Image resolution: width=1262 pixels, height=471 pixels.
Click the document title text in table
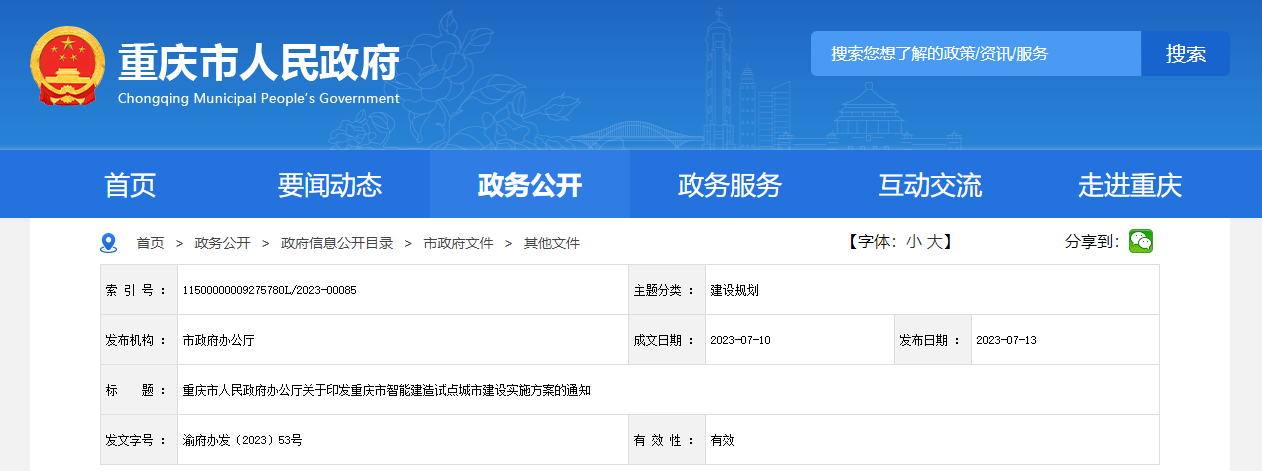pos(386,390)
